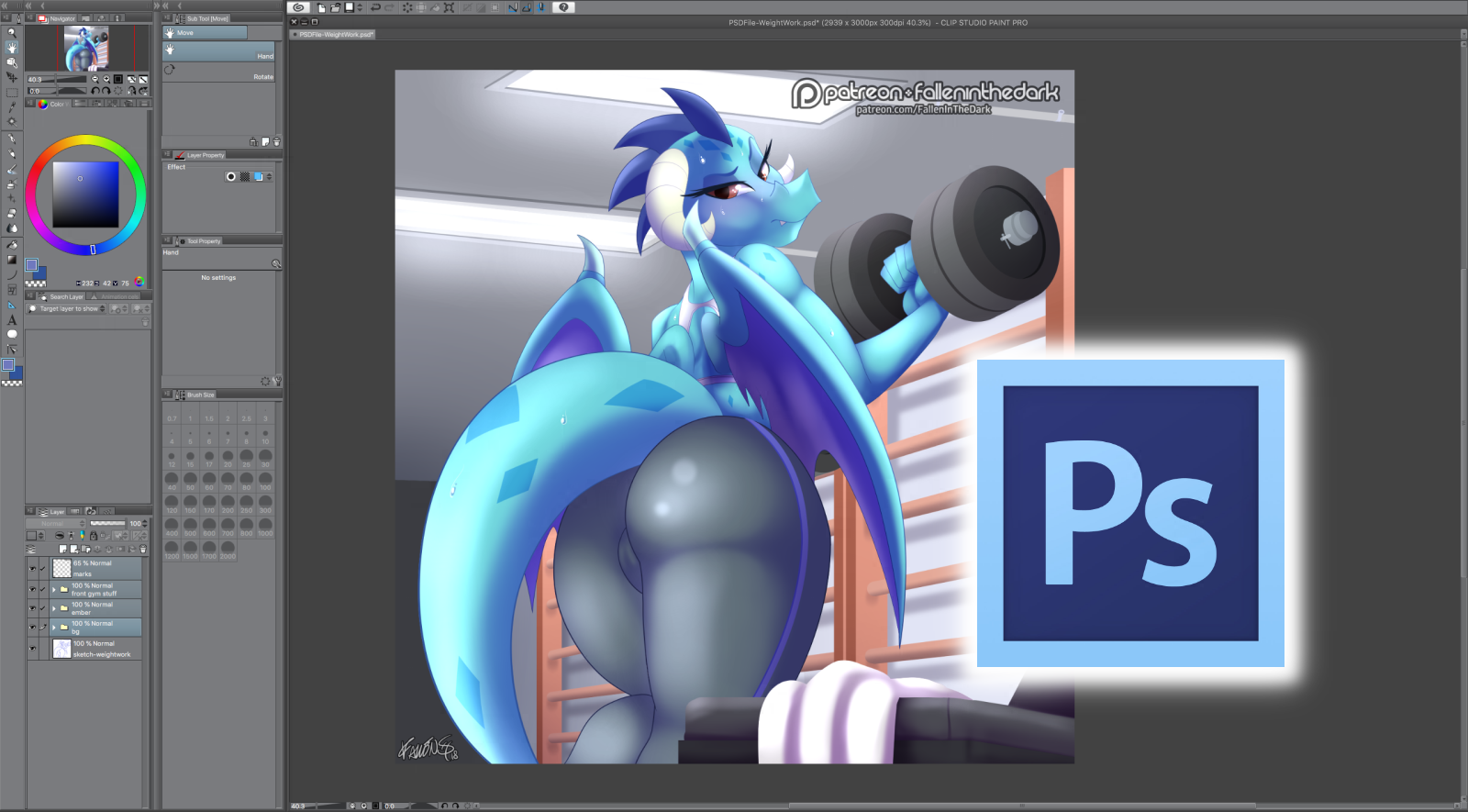
Task: Click the Transform scale icon in toolbar
Action: coord(449,7)
